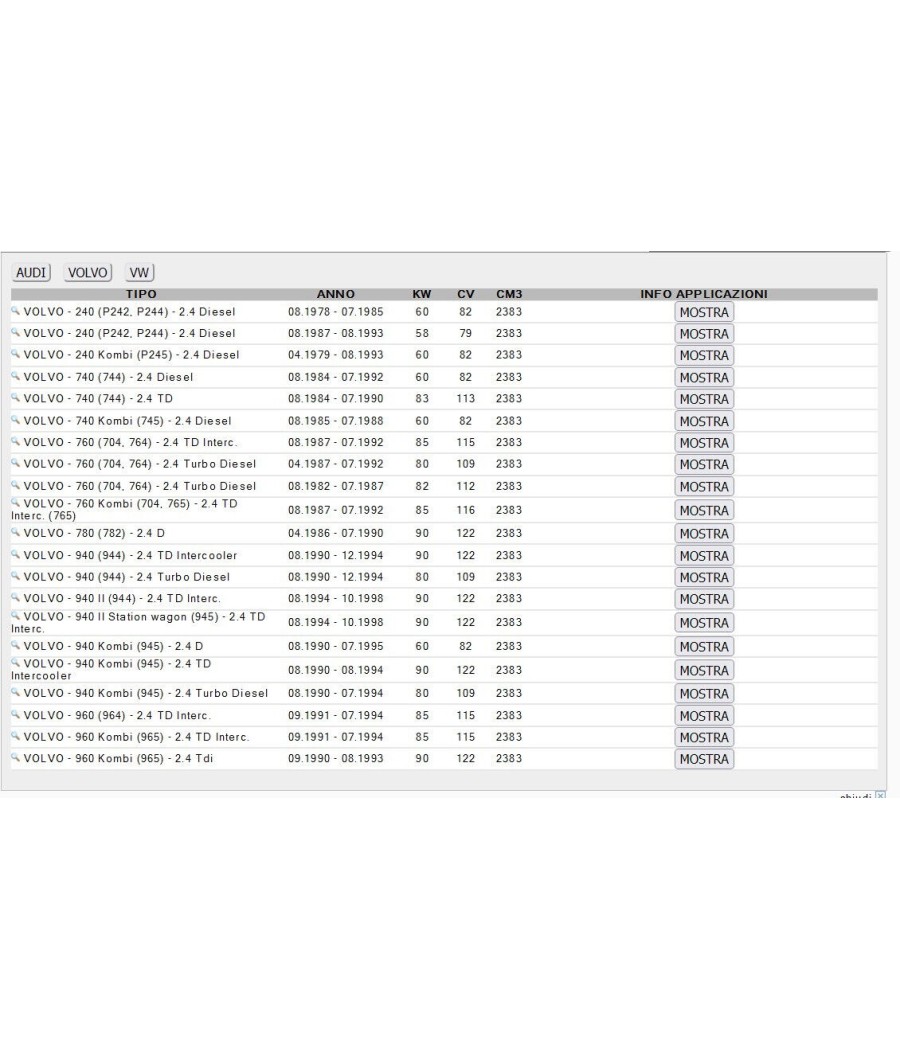Click magnifier icon for 760 2.4 TD Interc. sedan
This screenshot has width=900, height=1050.
pyautogui.click(x=15, y=441)
